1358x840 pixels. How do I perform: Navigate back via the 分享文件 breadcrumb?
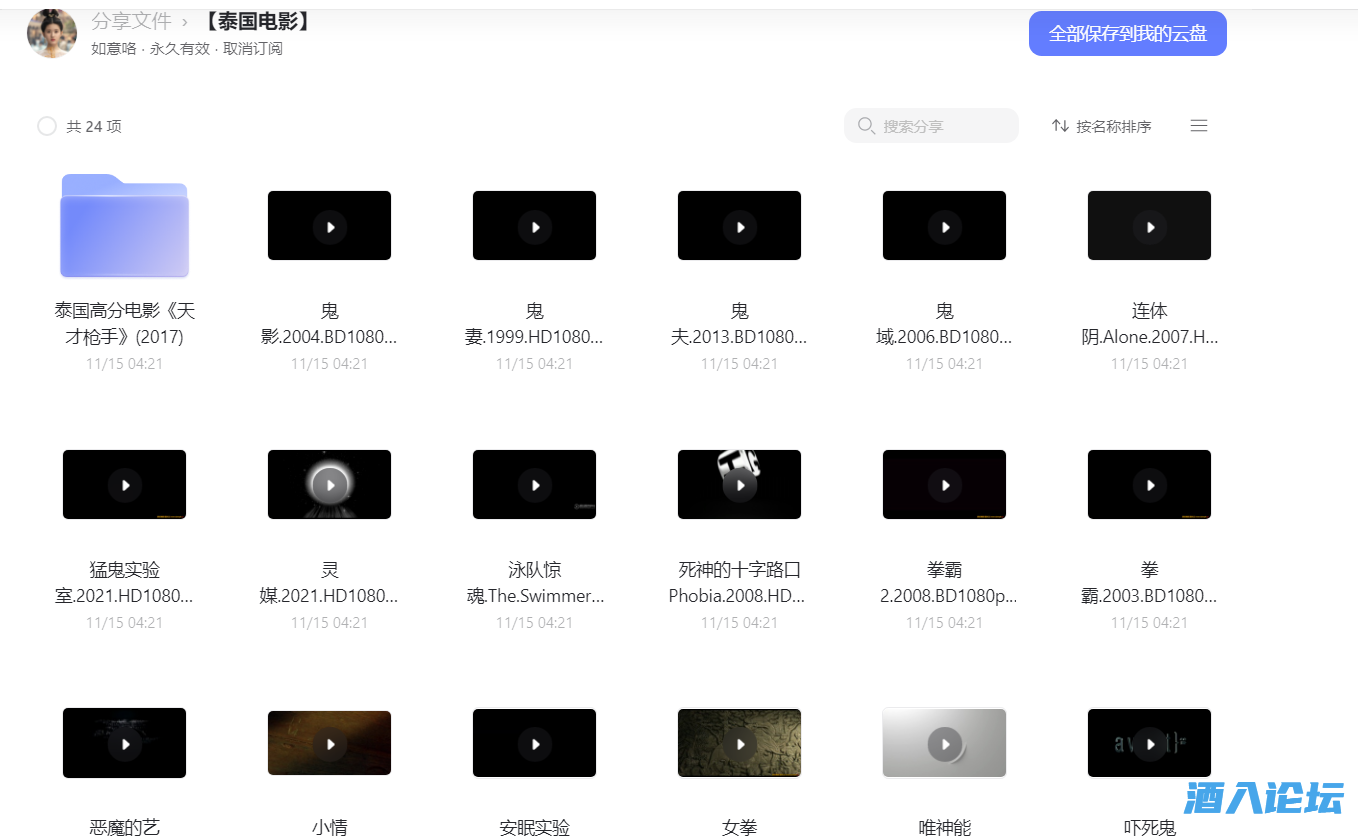(132, 20)
